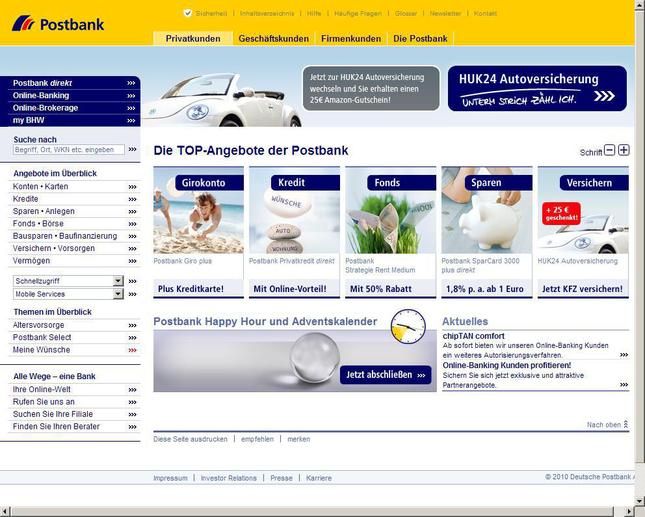Click the Postbank logo
645x517 pixels.
[x=59, y=23]
